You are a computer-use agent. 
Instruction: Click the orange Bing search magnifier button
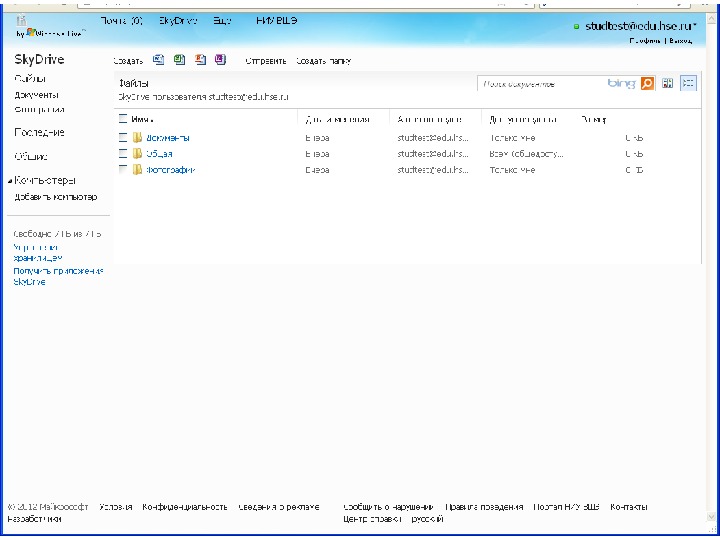(x=647, y=84)
